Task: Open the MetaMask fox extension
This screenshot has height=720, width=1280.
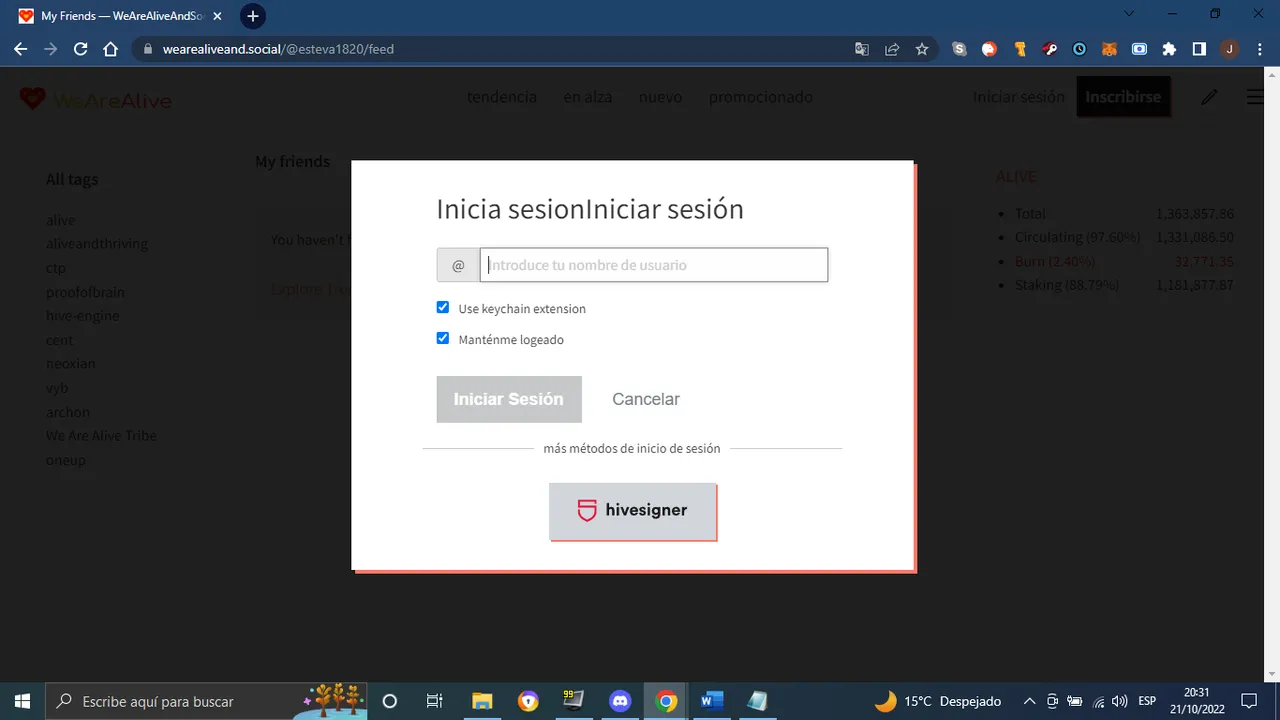Action: [1109, 49]
